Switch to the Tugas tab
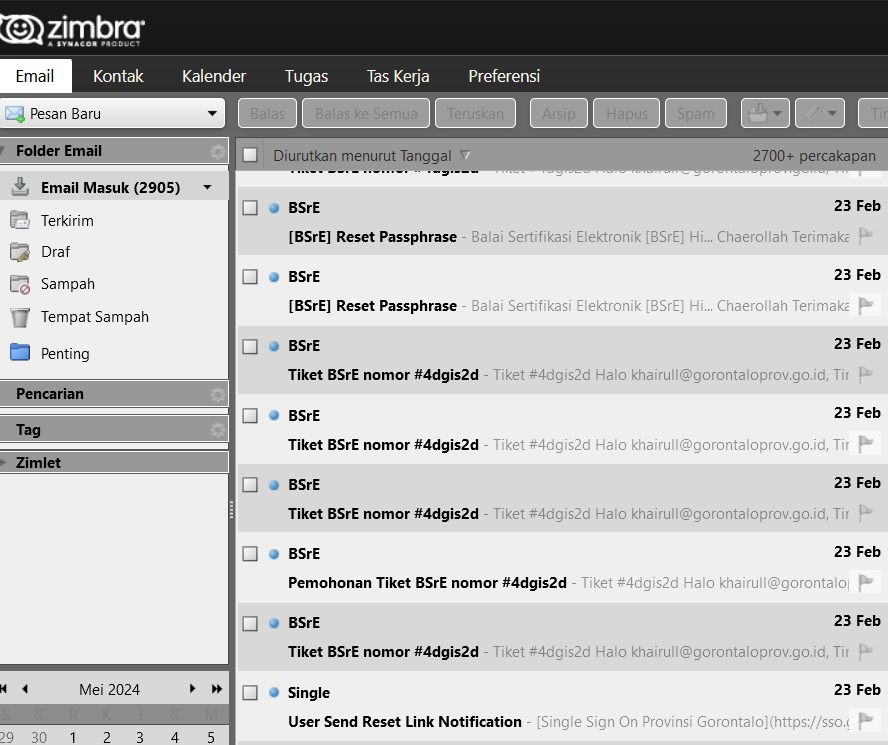The height and width of the screenshot is (745, 888). [x=306, y=76]
